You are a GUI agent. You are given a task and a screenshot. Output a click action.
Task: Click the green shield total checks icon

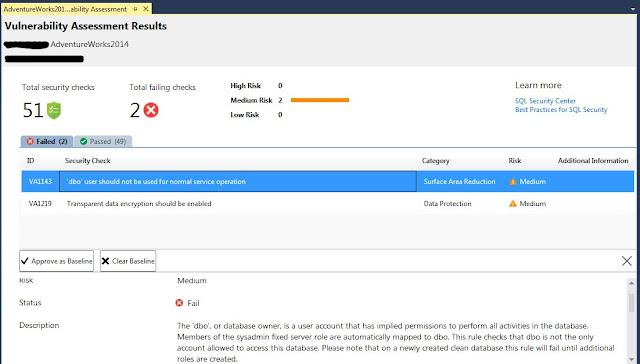click(54, 111)
